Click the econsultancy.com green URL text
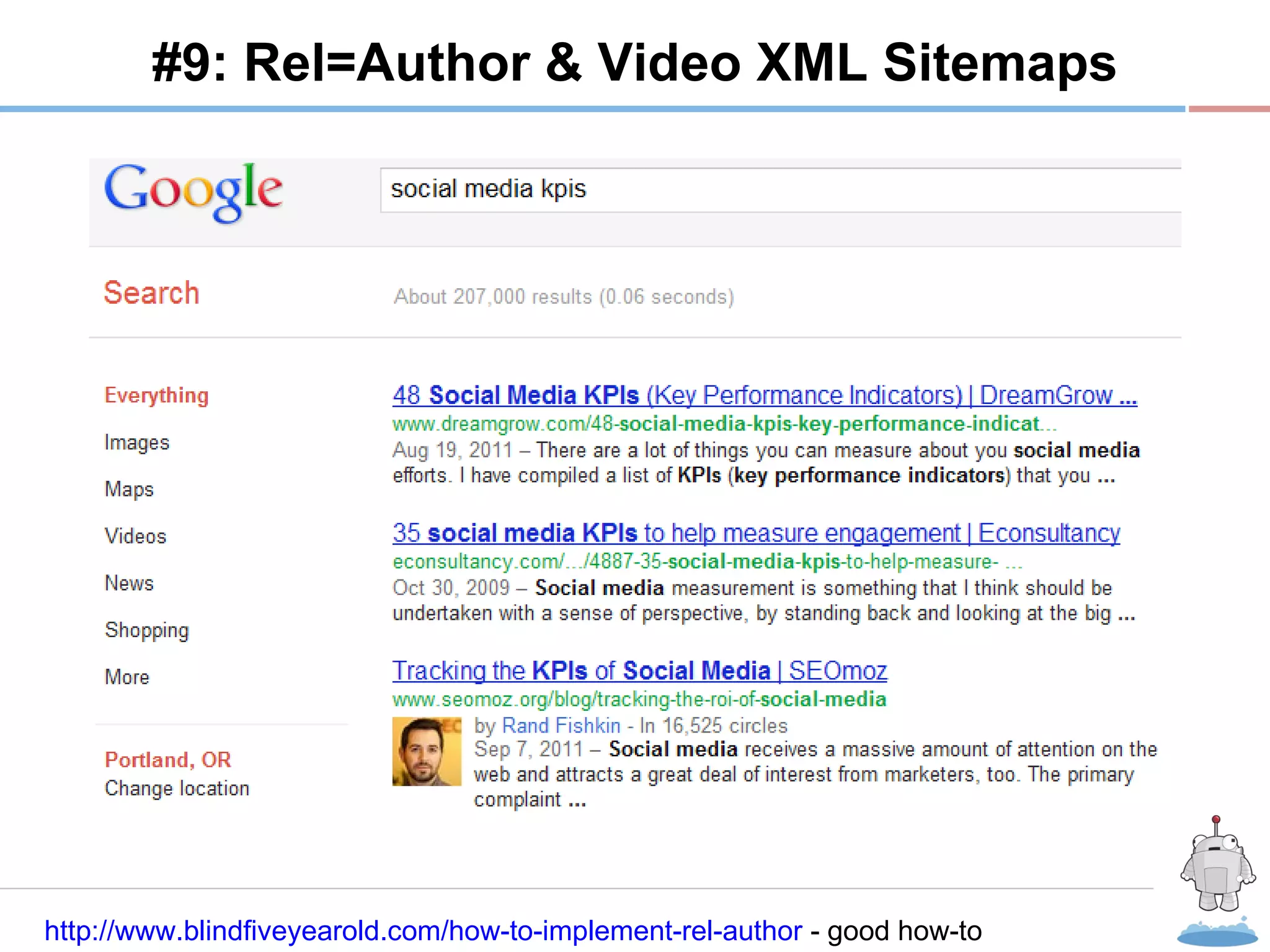 (x=707, y=562)
